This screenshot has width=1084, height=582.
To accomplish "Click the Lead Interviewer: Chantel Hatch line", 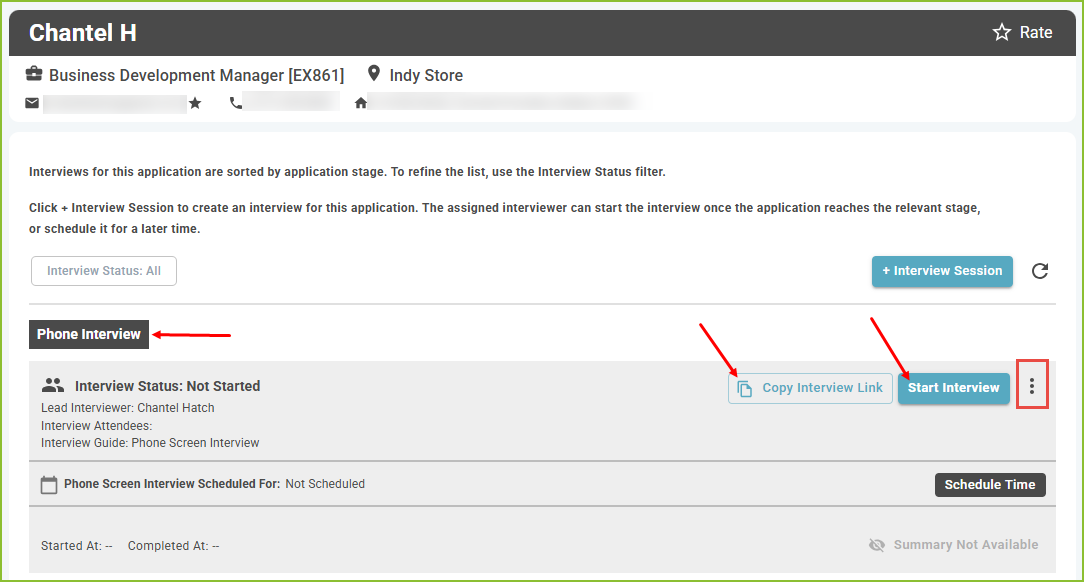I will click(x=128, y=408).
